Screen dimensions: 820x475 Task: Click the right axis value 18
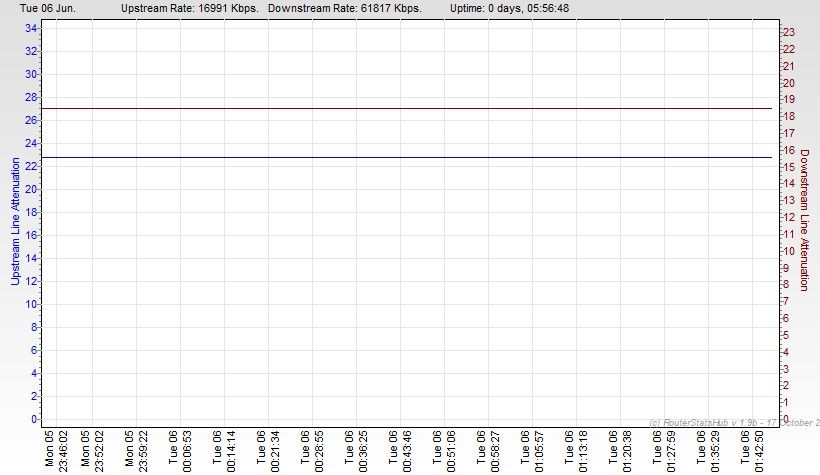pyautogui.click(x=789, y=117)
